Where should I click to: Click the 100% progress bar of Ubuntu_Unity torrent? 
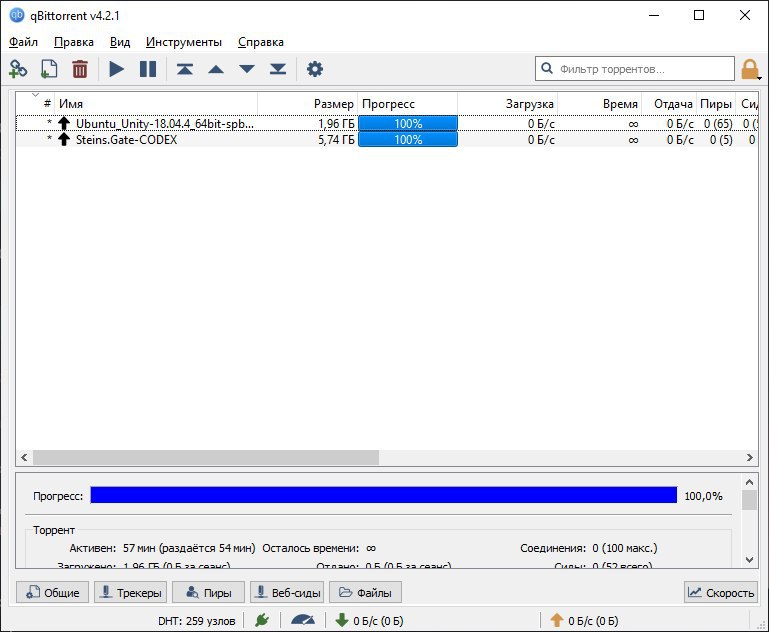click(x=408, y=124)
